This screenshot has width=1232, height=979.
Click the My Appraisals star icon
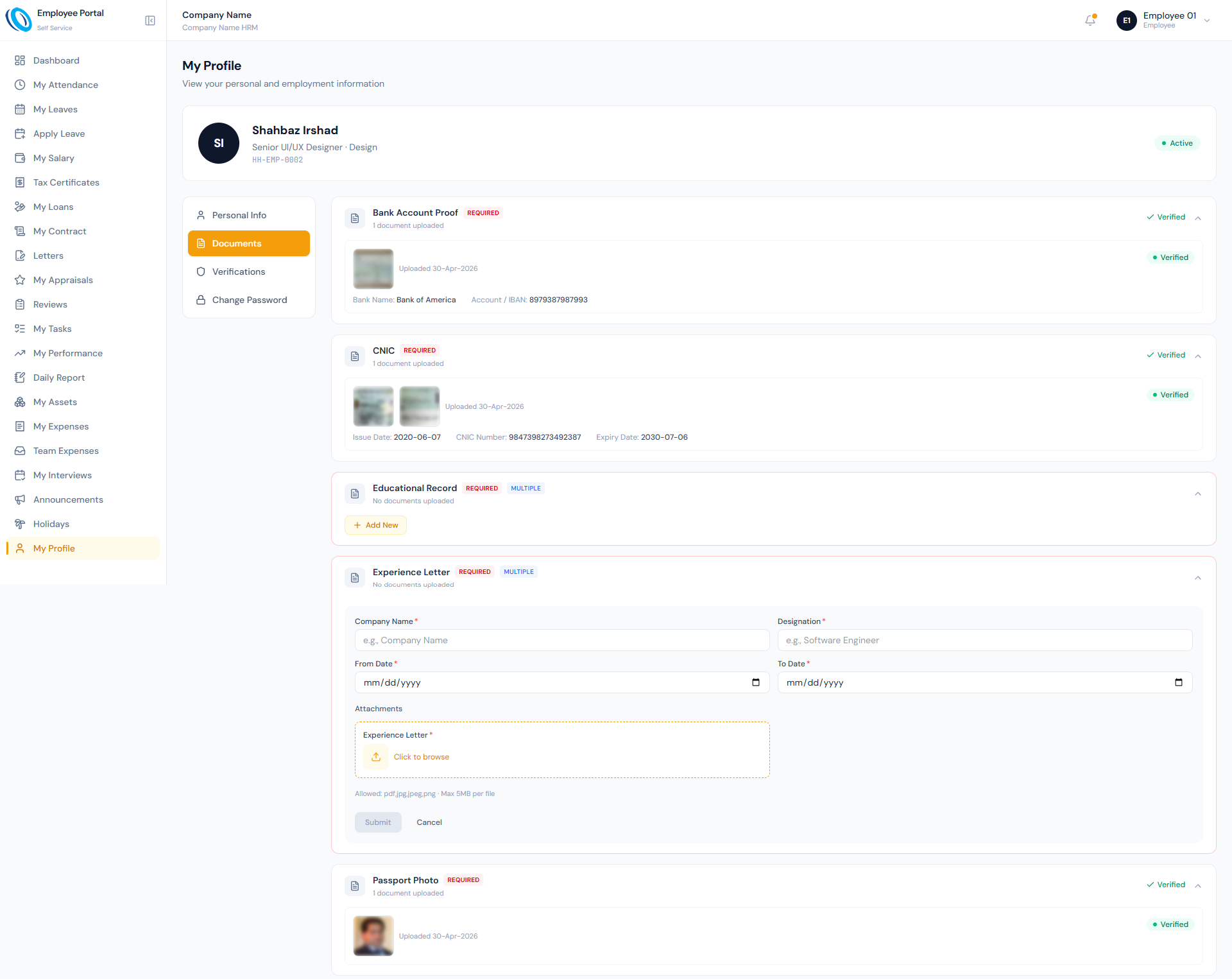[x=20, y=280]
